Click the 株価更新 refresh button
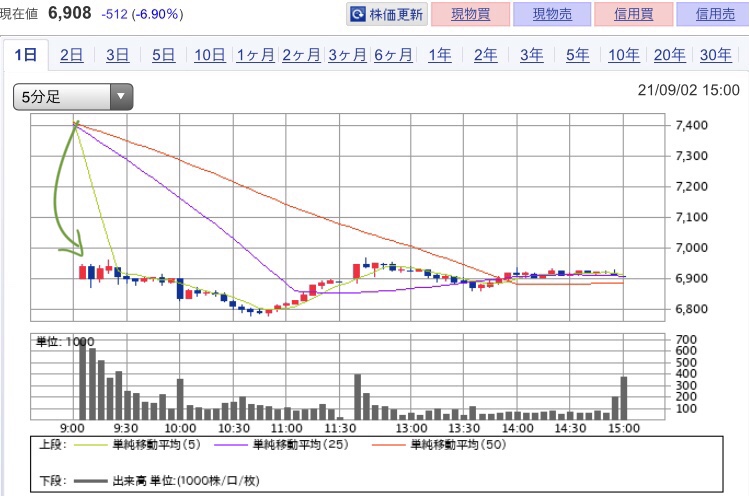The image size is (749, 496). pyautogui.click(x=386, y=14)
